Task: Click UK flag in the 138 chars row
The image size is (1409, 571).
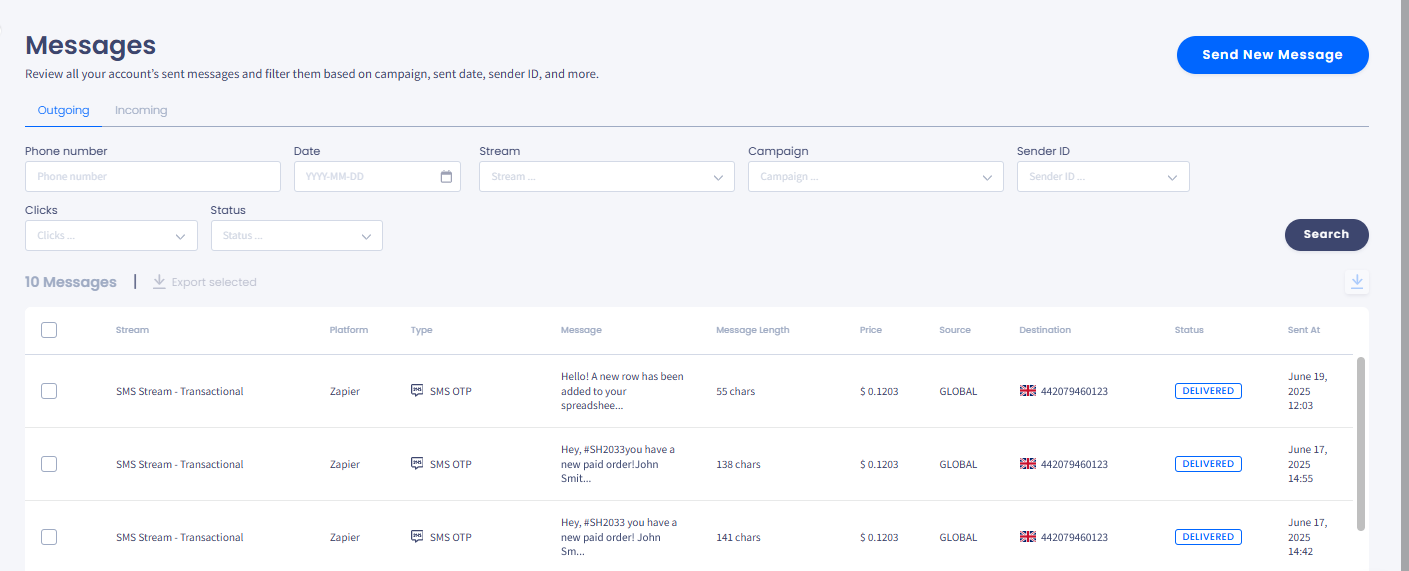Action: [x=1027, y=464]
